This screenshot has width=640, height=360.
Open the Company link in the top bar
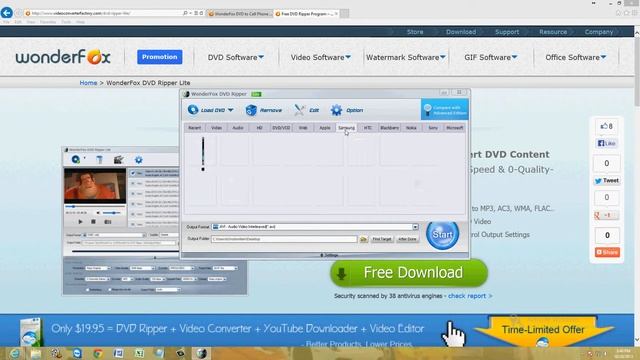(x=599, y=32)
